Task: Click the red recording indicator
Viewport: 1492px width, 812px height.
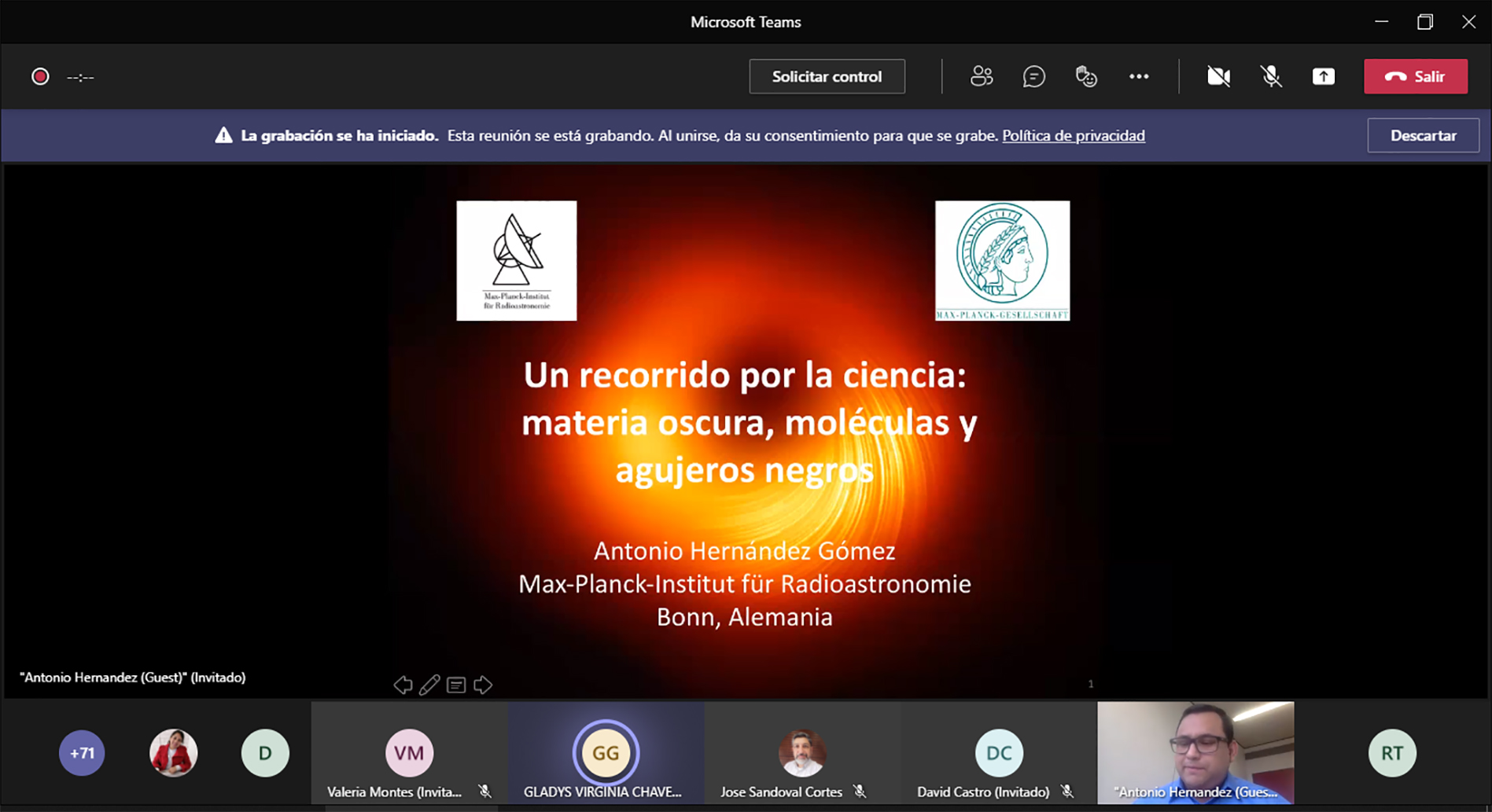Action: (40, 76)
